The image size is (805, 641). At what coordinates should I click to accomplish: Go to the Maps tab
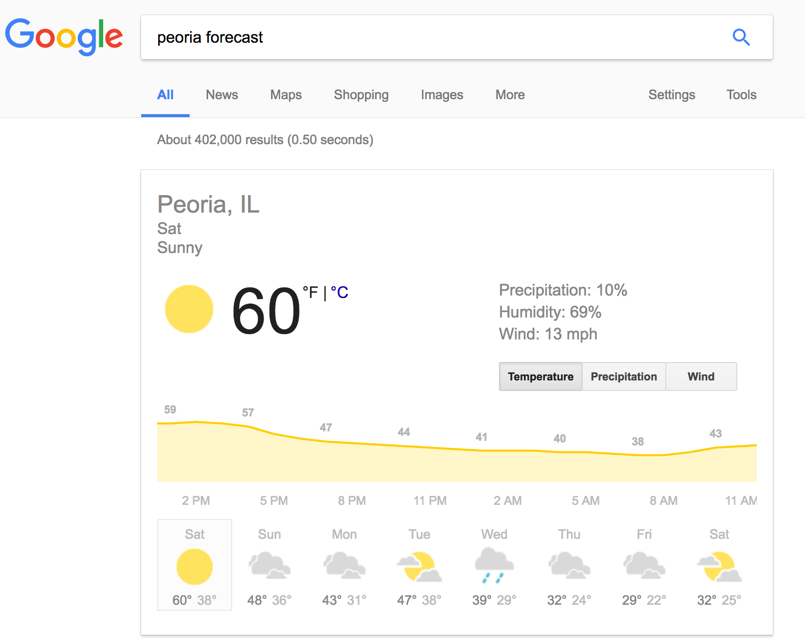[x=286, y=94]
